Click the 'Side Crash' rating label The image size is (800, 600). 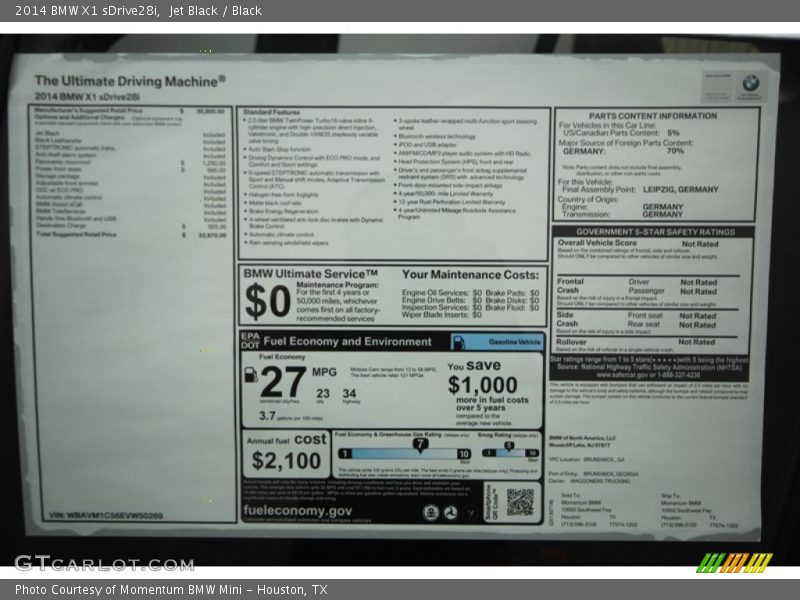coord(567,319)
